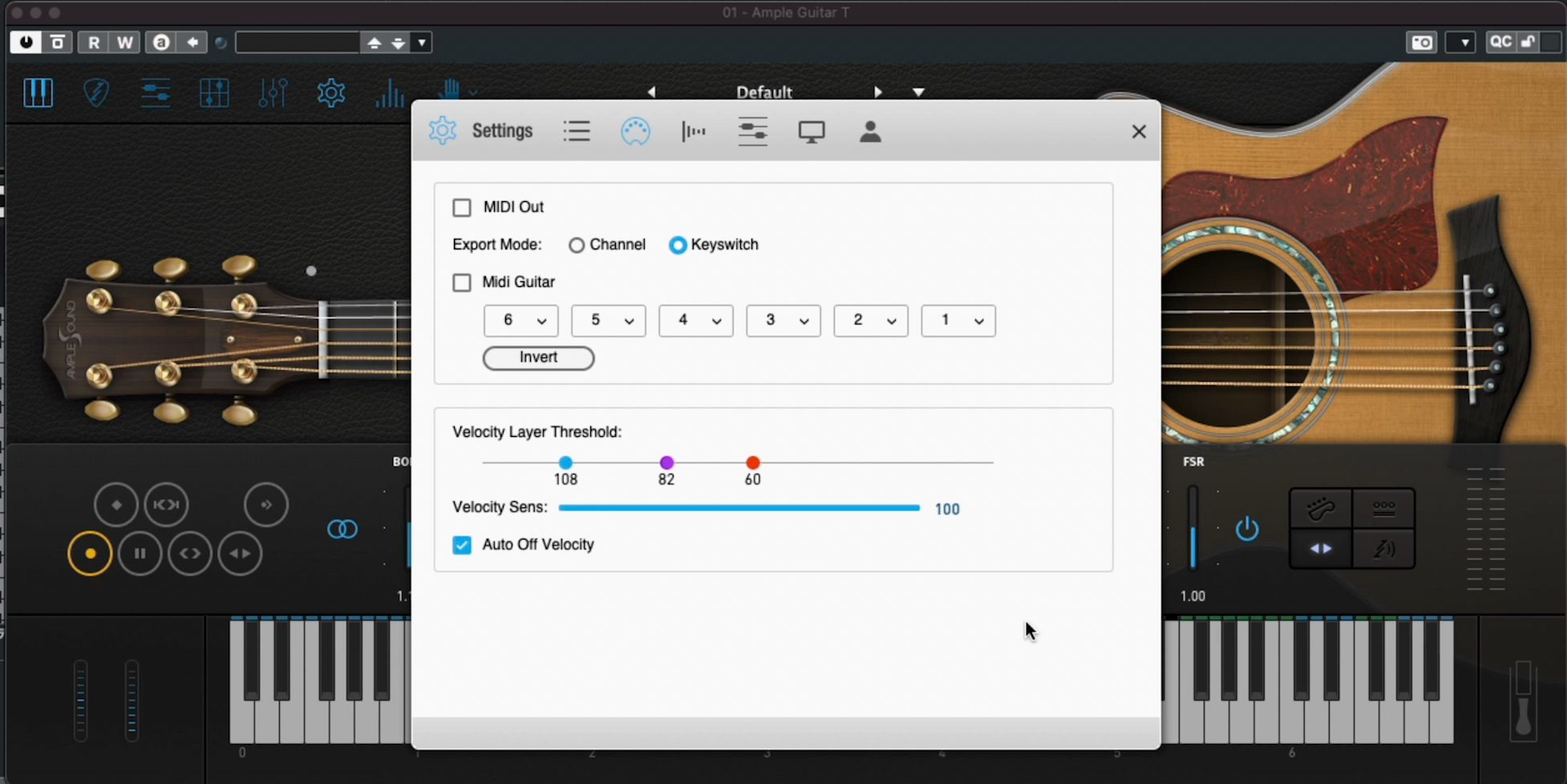Image resolution: width=1567 pixels, height=784 pixels.
Task: Switch to display monitor settings tab icon
Action: (x=812, y=131)
